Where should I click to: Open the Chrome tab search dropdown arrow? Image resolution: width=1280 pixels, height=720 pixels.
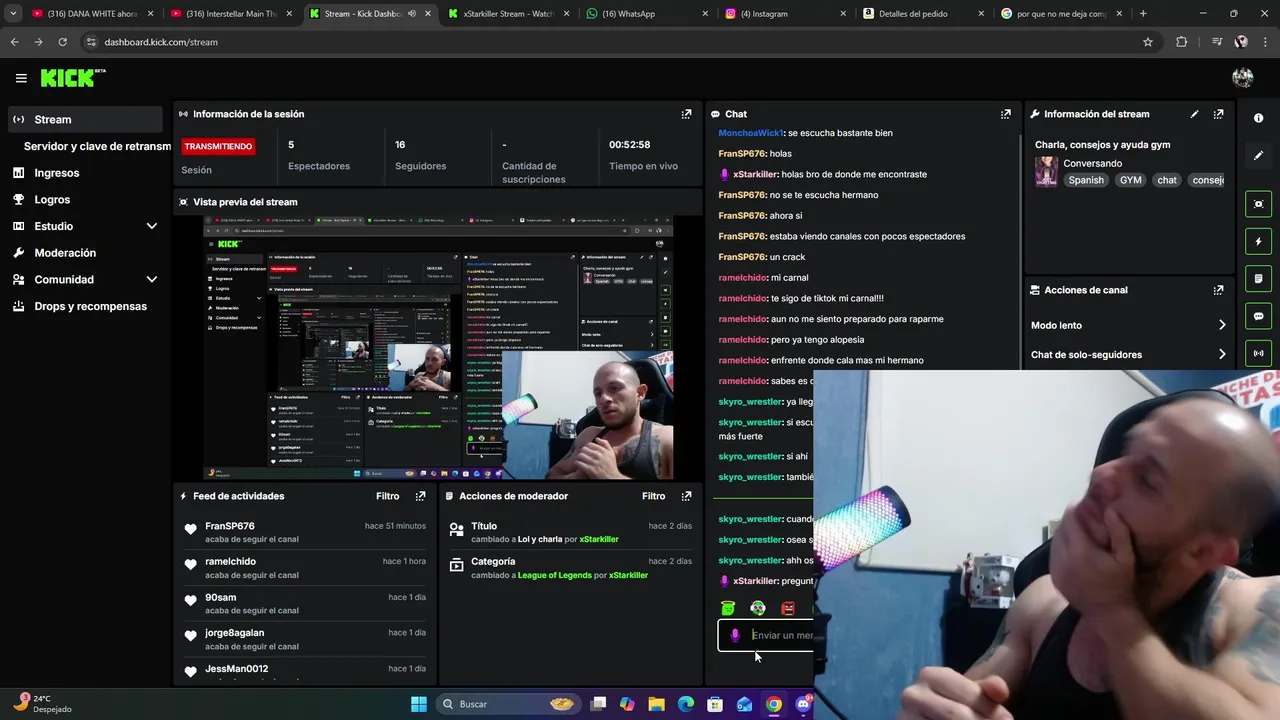point(13,14)
